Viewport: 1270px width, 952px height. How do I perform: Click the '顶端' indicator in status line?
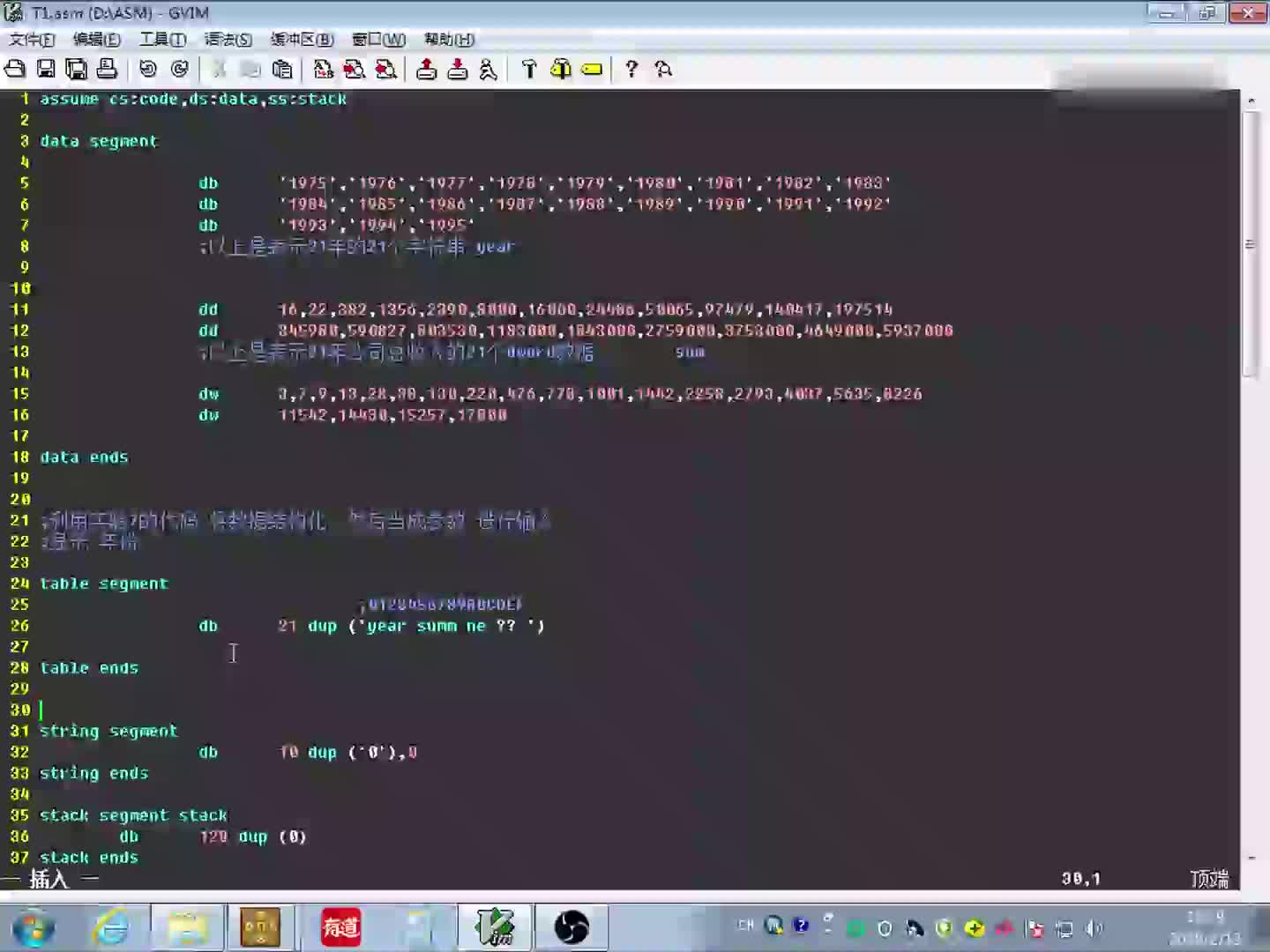(1209, 879)
